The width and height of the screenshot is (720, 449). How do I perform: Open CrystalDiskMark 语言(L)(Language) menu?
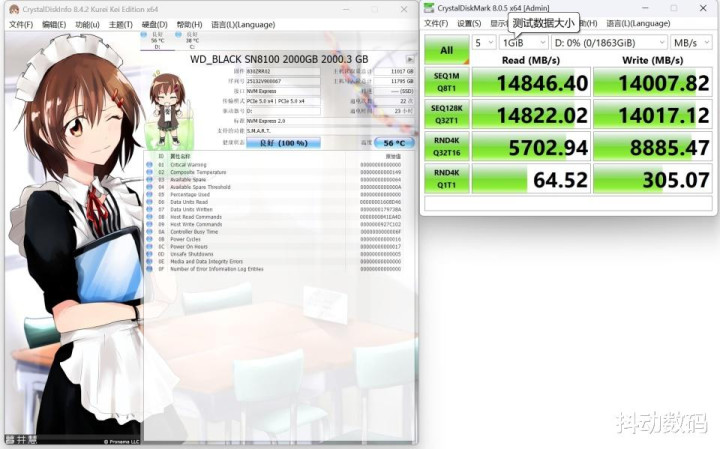tap(638, 23)
